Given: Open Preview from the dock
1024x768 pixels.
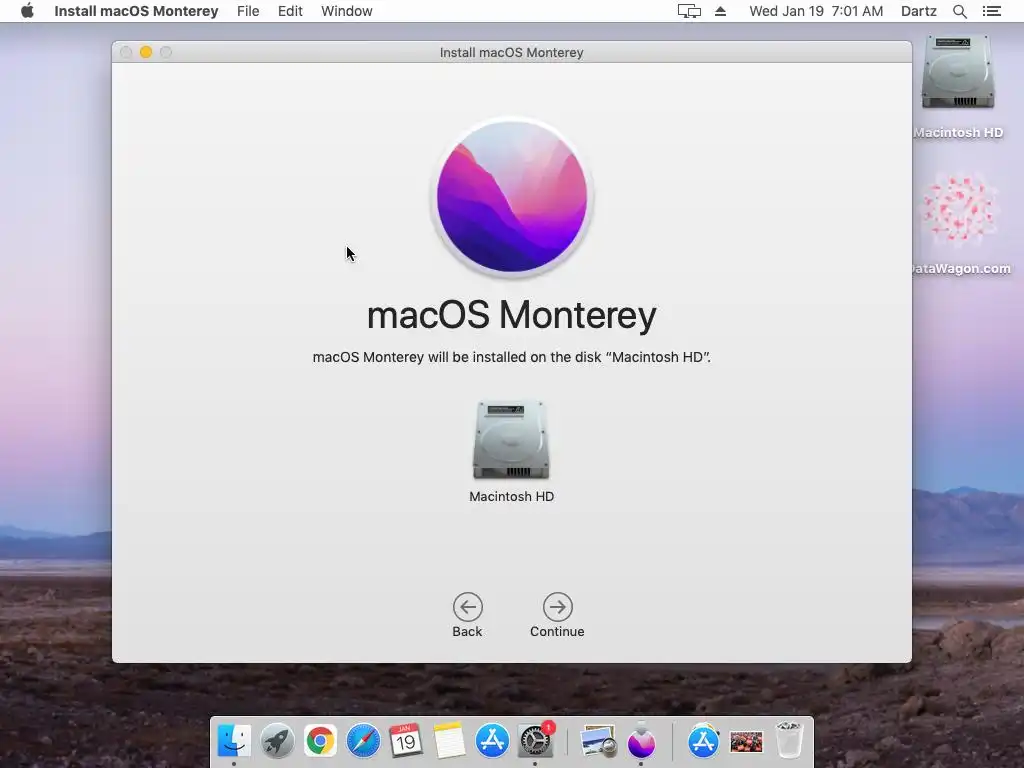Looking at the screenshot, I should 598,741.
